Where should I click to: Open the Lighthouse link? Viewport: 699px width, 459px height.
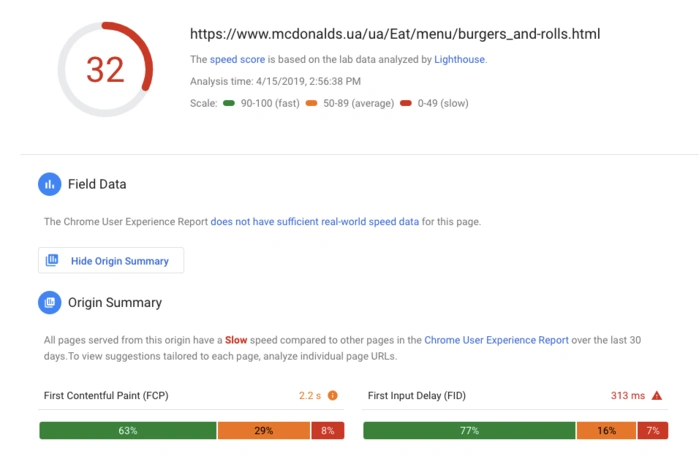pos(459,60)
